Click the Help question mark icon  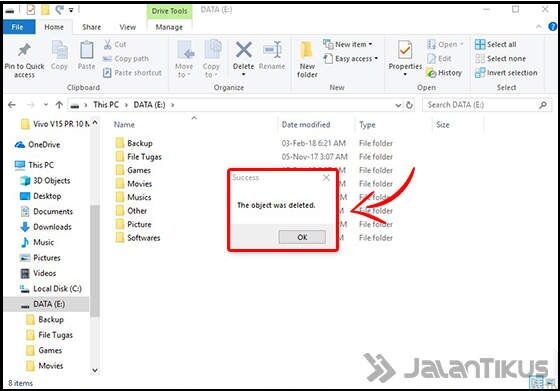[552, 26]
